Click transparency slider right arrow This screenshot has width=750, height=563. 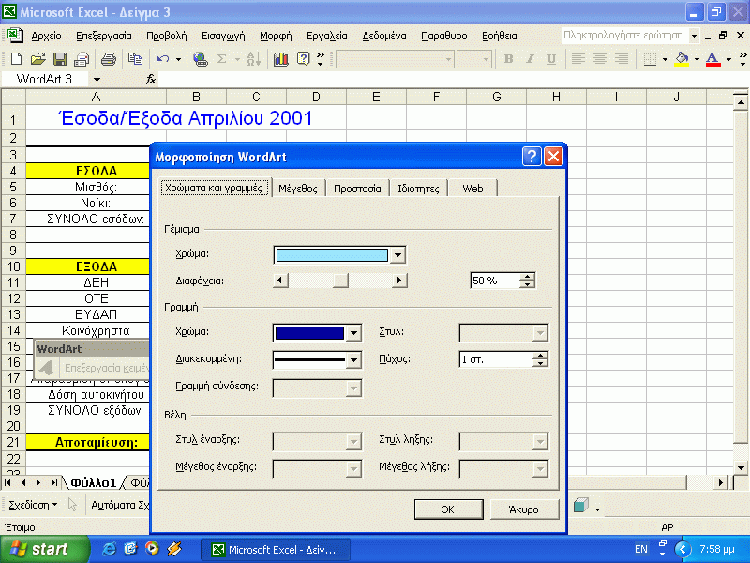(x=399, y=280)
